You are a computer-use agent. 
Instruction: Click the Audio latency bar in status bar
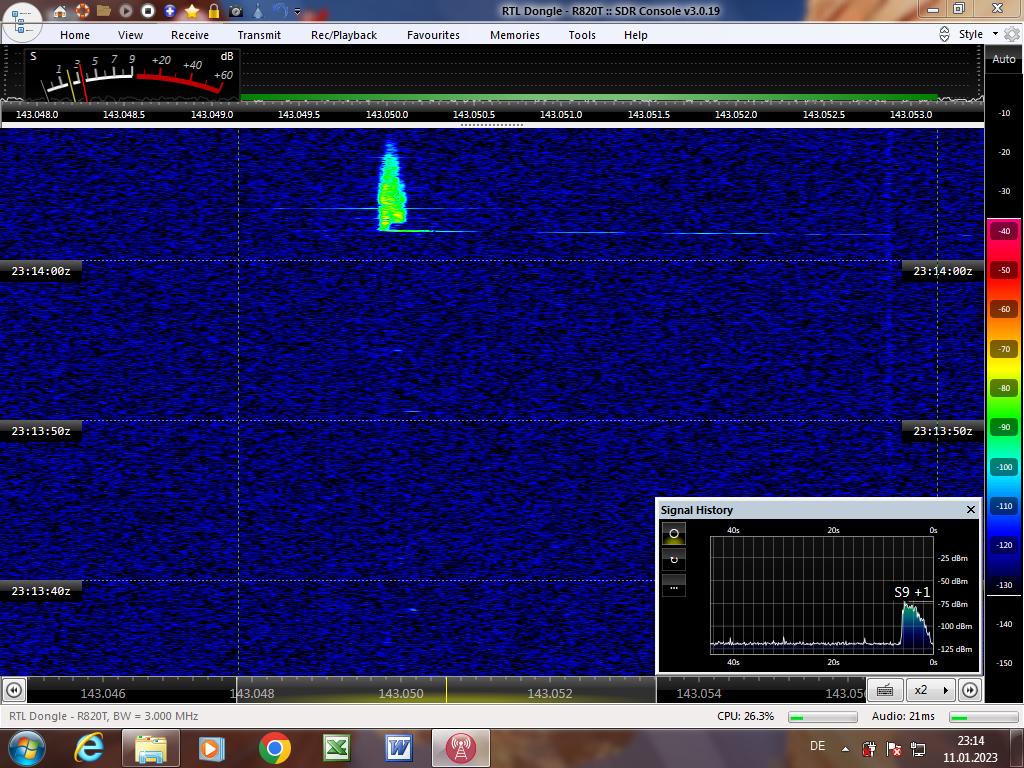click(x=984, y=717)
